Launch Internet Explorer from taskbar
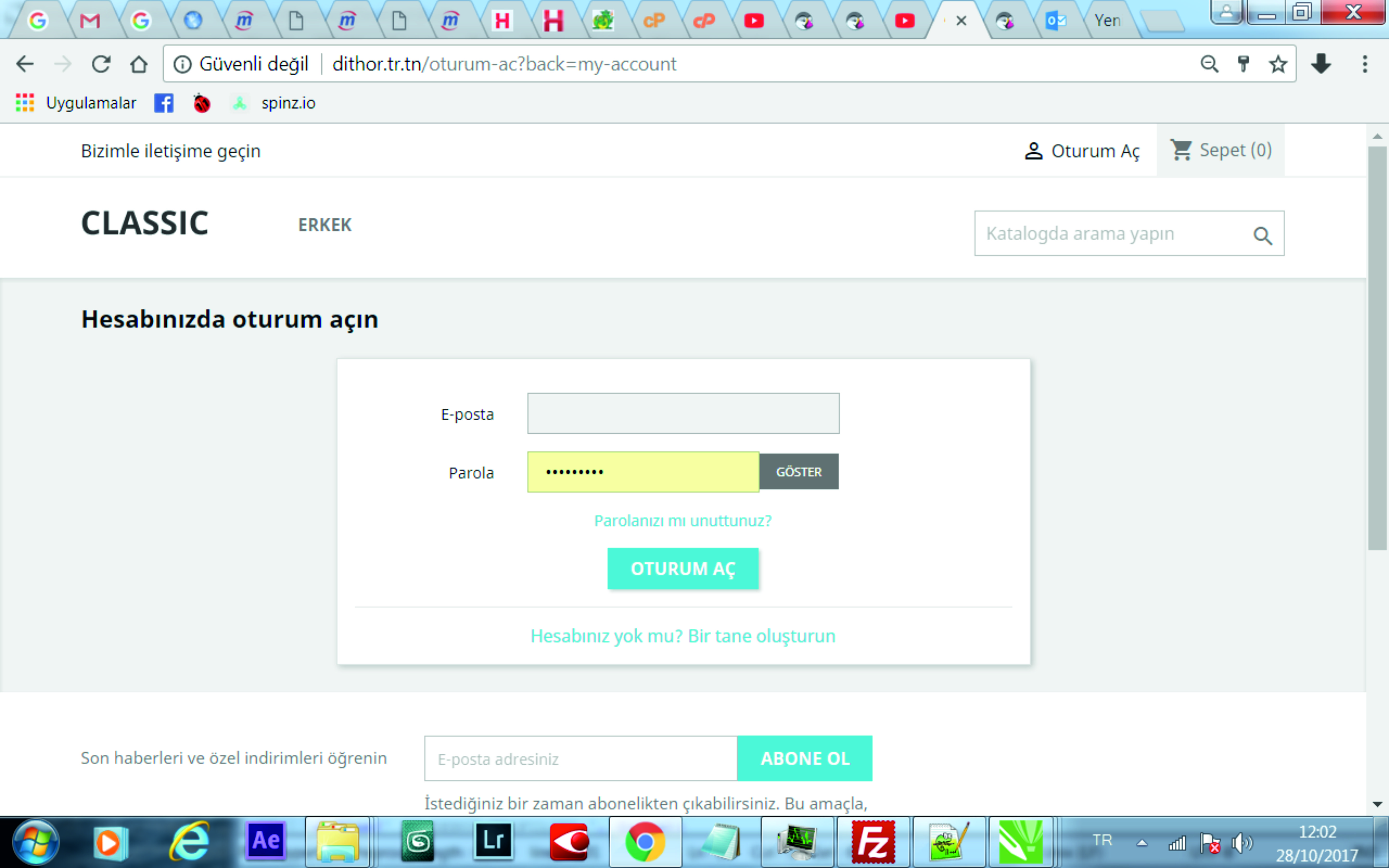 189,842
